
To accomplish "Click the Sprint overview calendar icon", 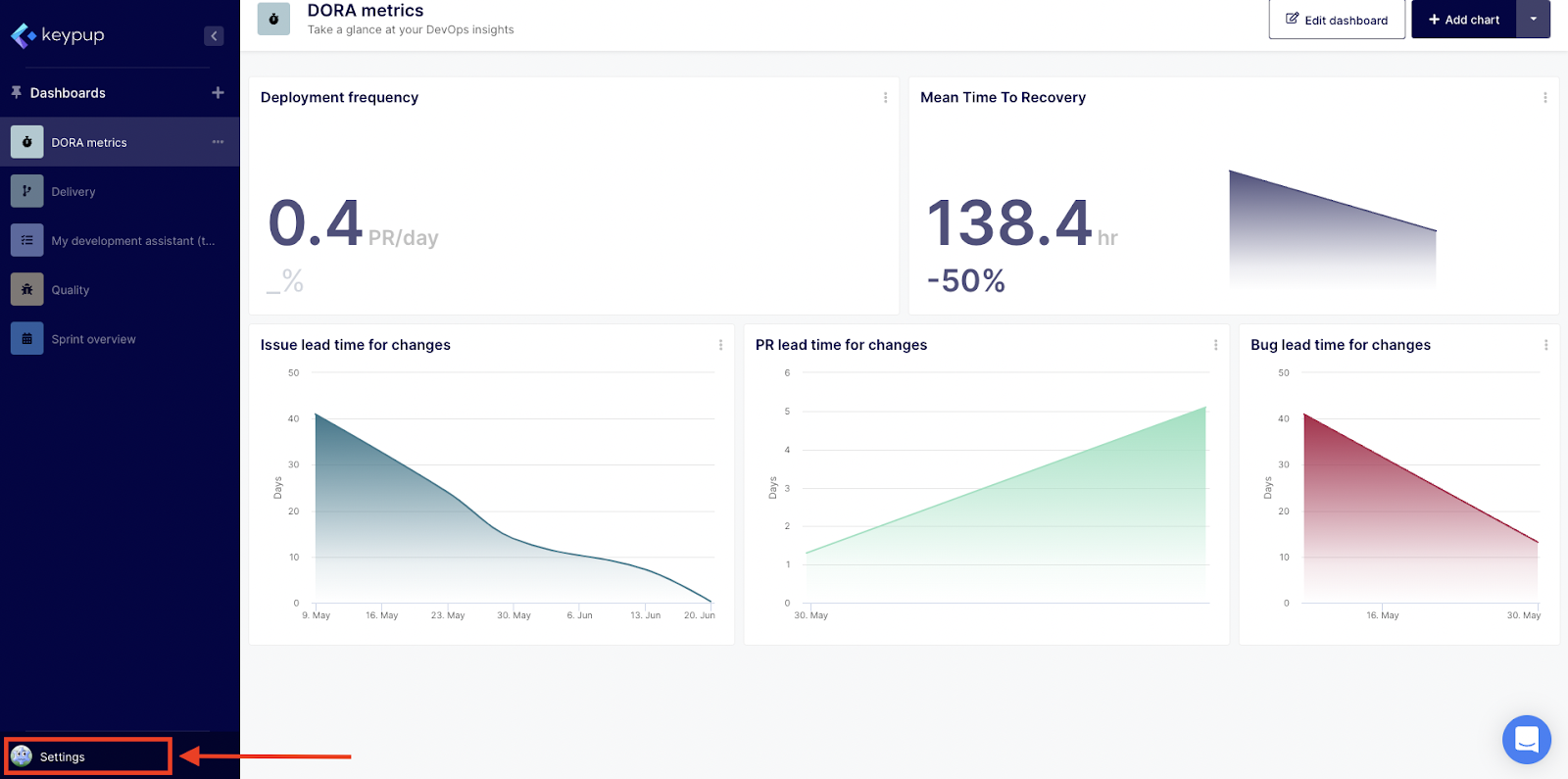I will pos(27,339).
